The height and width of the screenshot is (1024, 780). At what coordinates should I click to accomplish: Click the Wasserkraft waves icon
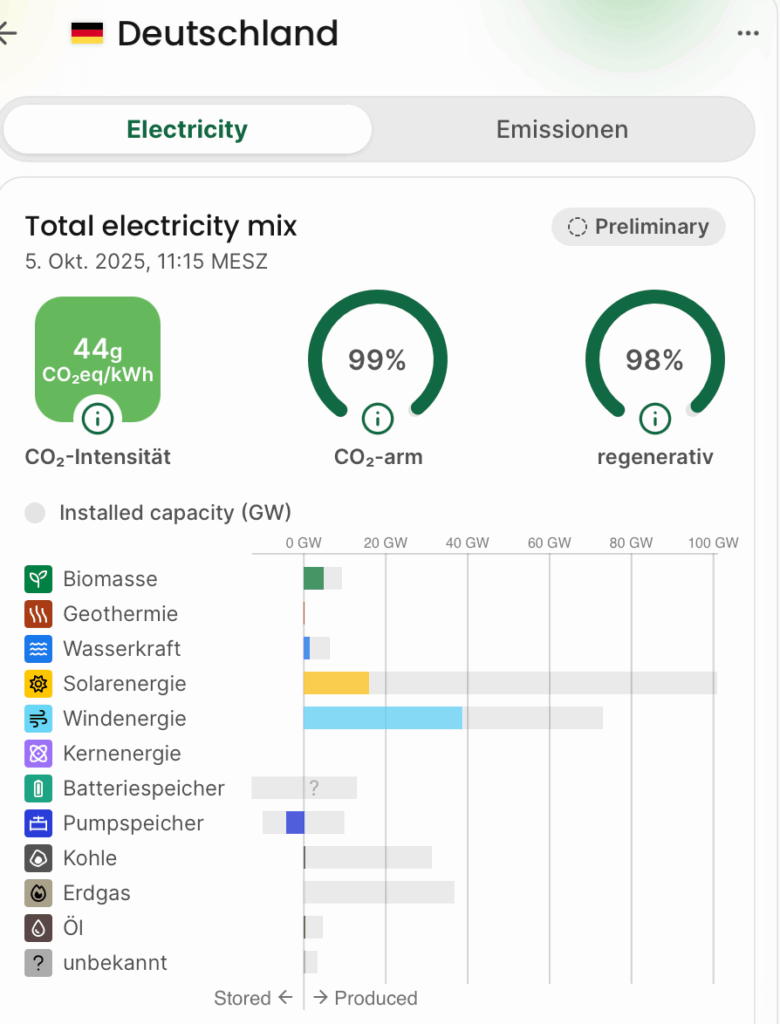[38, 649]
